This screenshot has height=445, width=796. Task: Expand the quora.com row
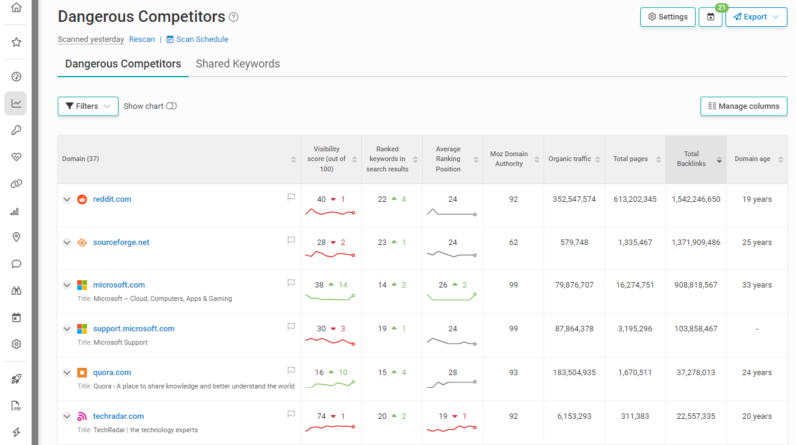click(x=67, y=372)
